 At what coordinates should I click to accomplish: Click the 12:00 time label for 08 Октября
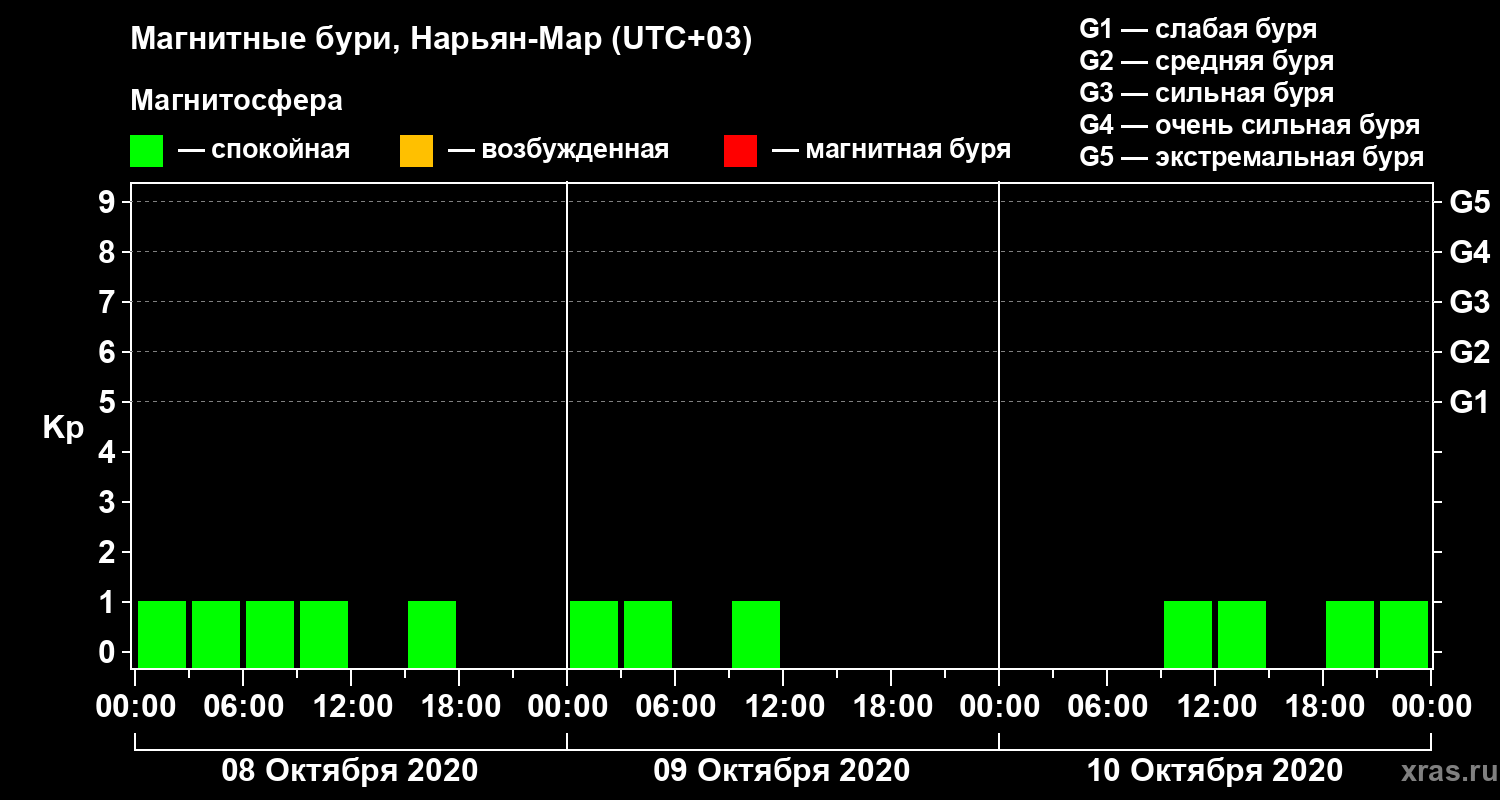[x=351, y=706]
